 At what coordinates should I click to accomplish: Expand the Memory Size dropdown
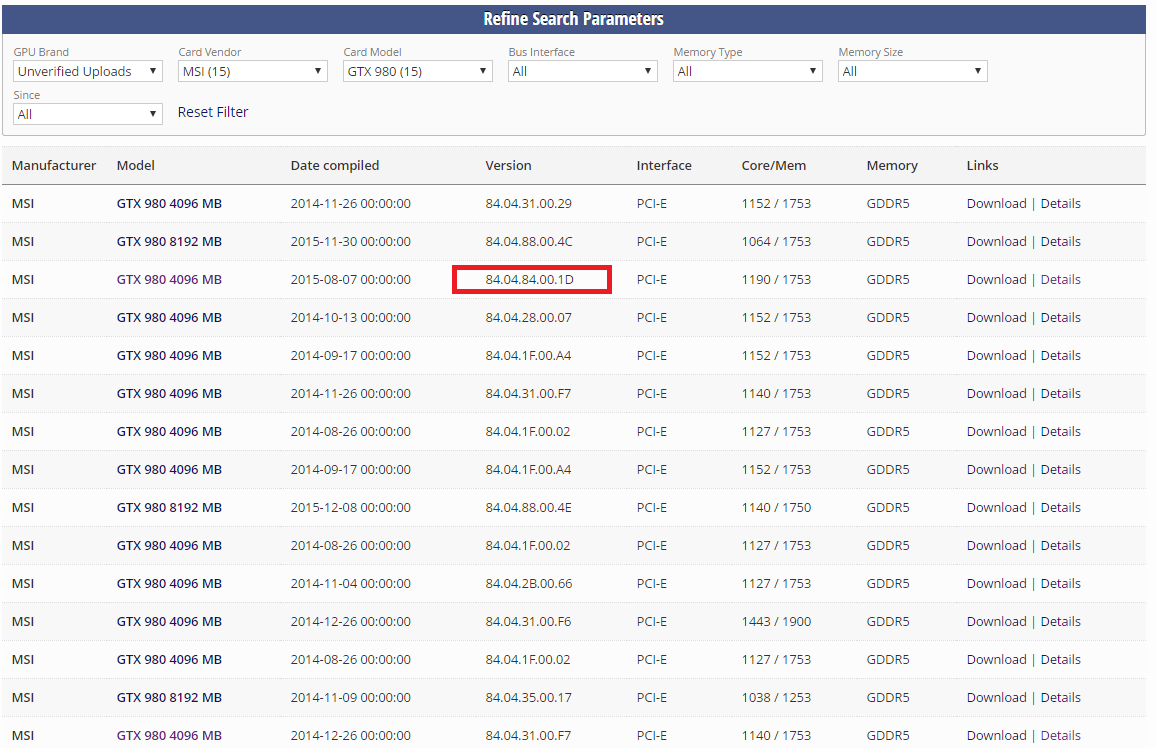913,72
